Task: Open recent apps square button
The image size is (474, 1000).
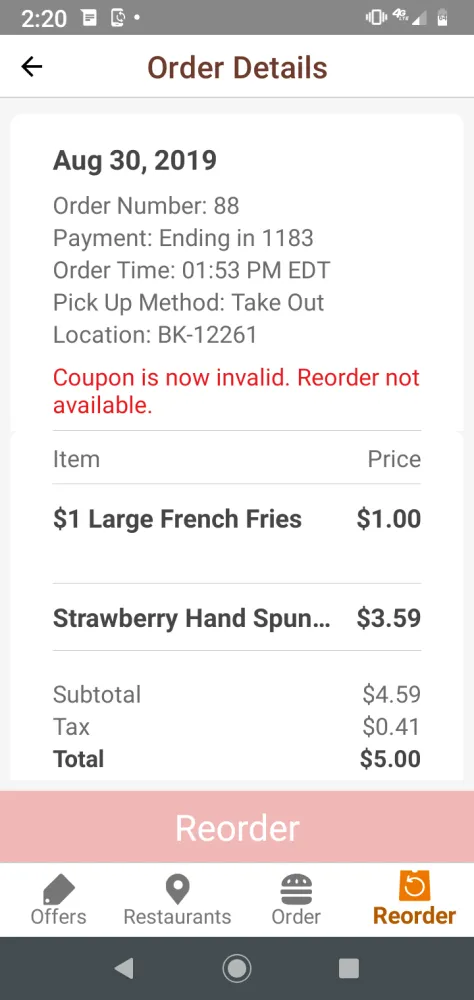Action: (x=349, y=968)
